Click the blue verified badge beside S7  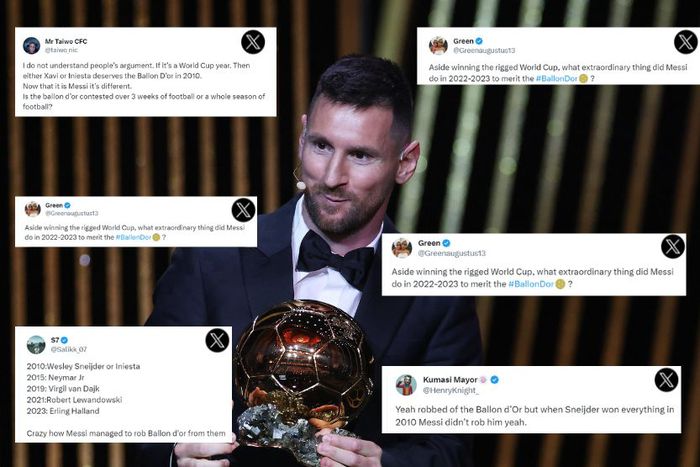(64, 340)
